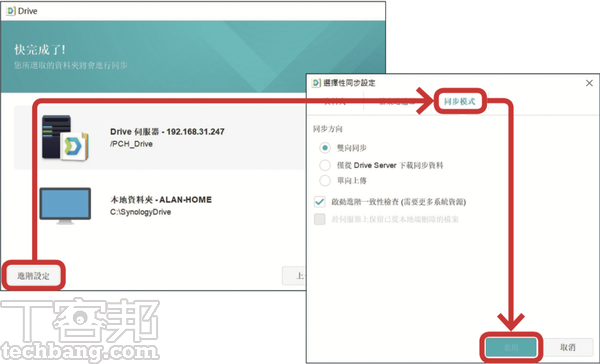The image size is (600, 364).
Task: Click the Drive logo in sync settings dialog title
Action: [x=316, y=83]
